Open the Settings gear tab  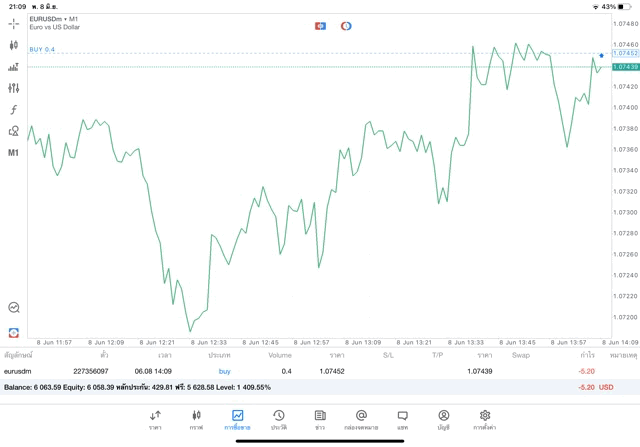(x=485, y=419)
